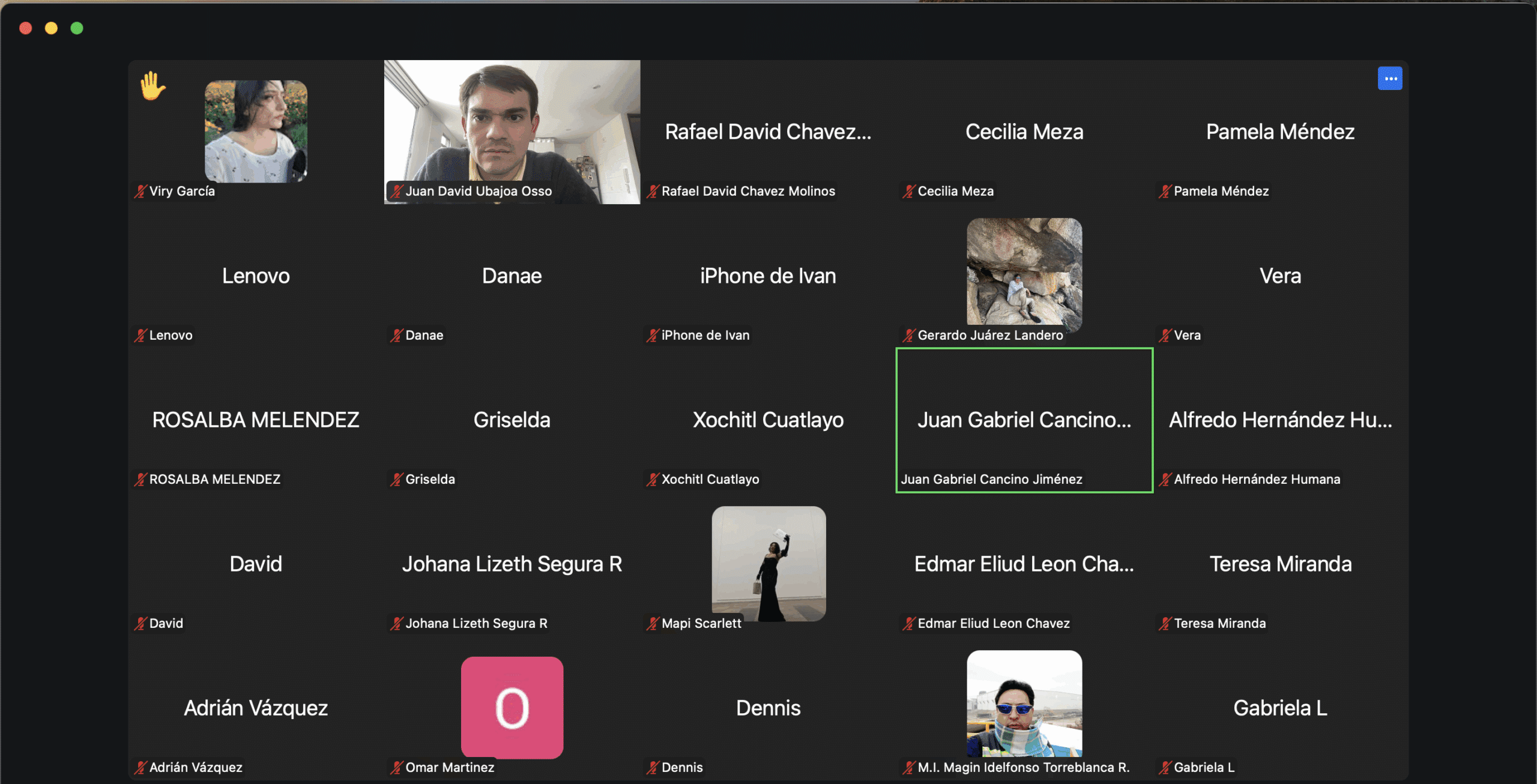Image resolution: width=1537 pixels, height=784 pixels.
Task: Click the muted mic icon beside Cecilia Meza
Action: click(909, 191)
